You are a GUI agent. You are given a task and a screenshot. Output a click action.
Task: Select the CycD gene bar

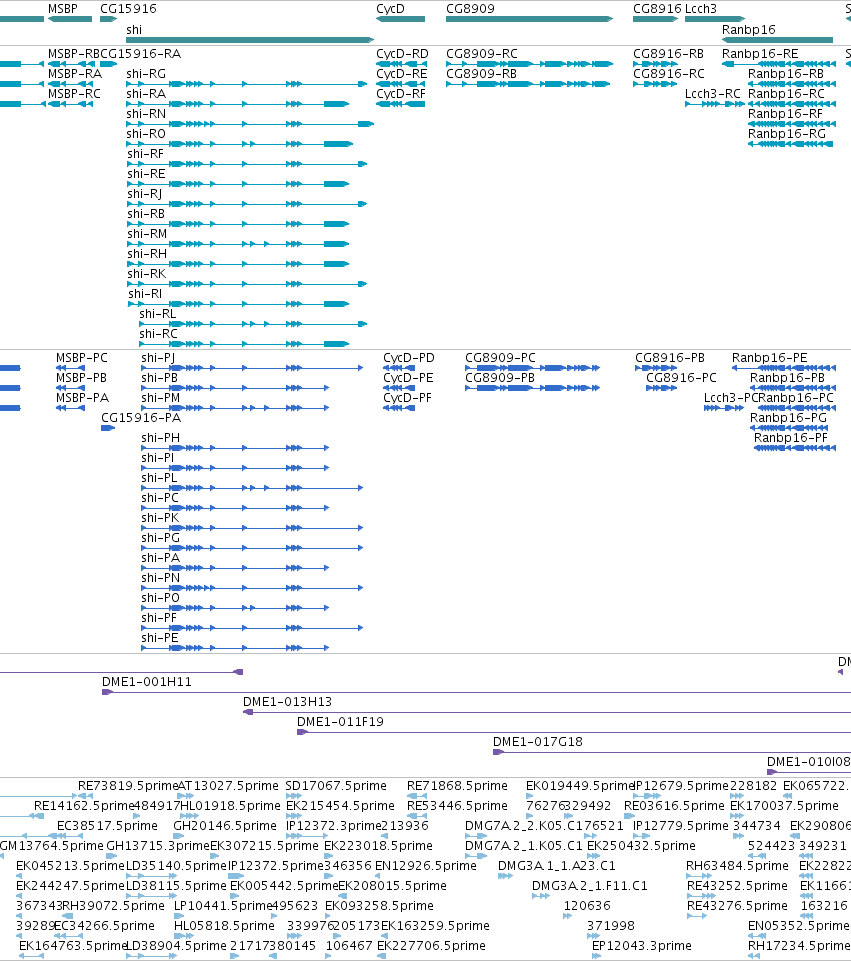[401, 19]
